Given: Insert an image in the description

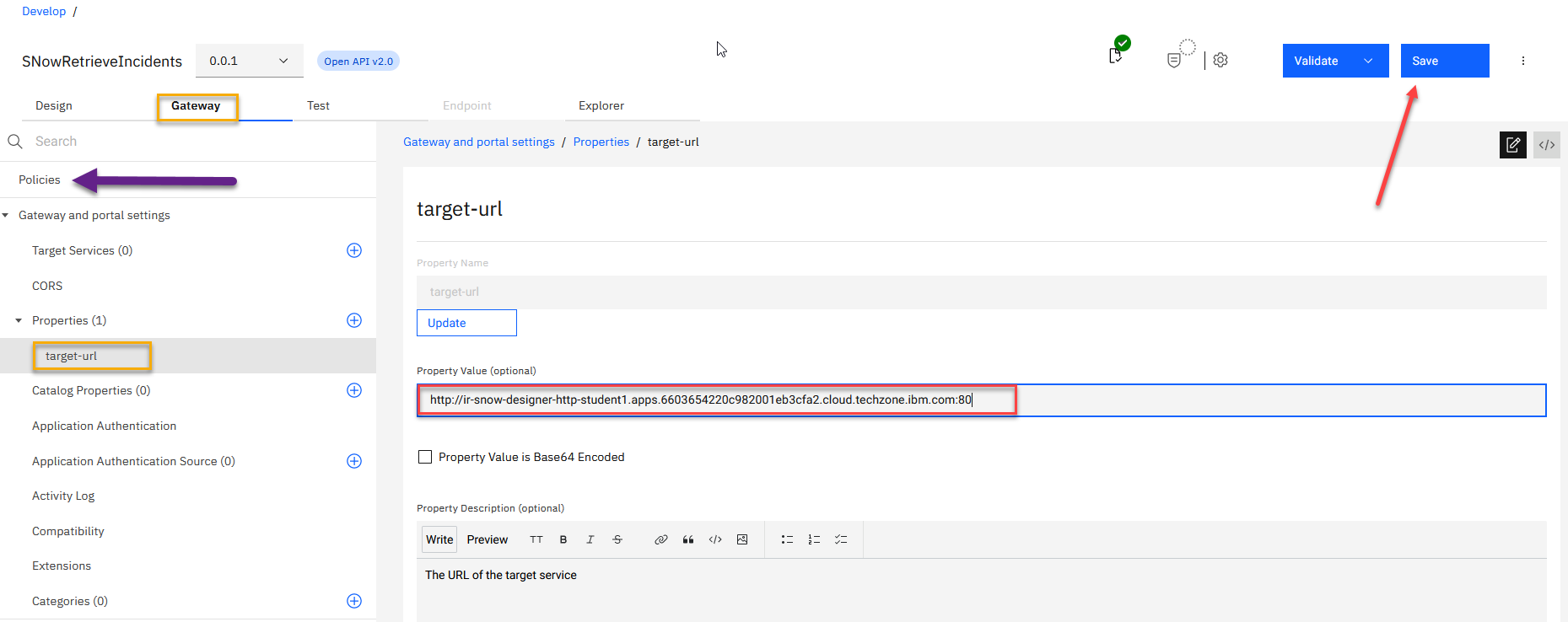Looking at the screenshot, I should click(742, 539).
